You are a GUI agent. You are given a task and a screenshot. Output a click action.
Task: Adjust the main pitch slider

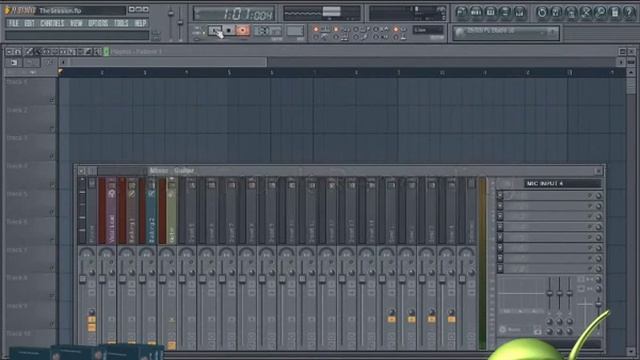[180, 22]
